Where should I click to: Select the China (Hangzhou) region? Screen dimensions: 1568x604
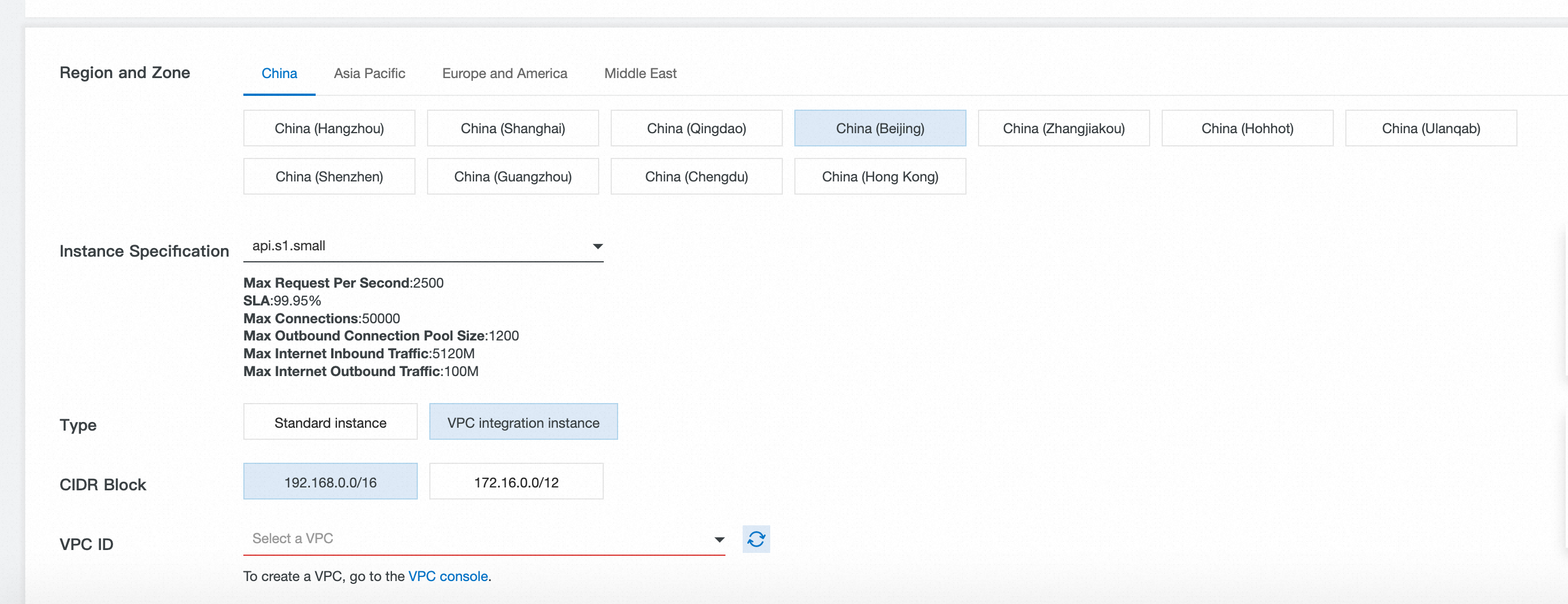(x=329, y=128)
